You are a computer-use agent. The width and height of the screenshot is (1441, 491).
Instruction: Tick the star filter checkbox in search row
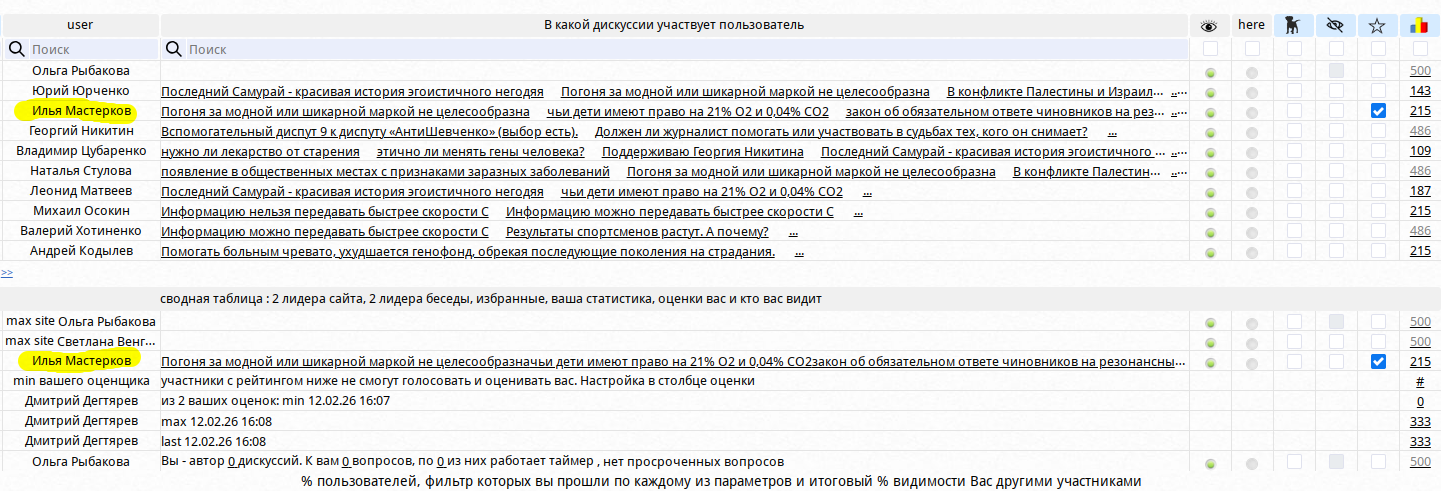click(x=1379, y=49)
